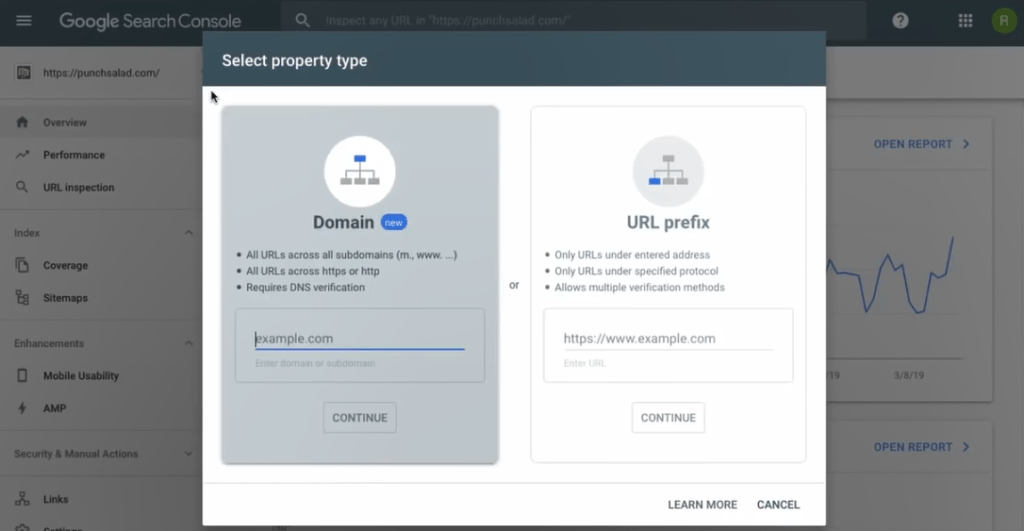The image size is (1024, 531).
Task: Click the property icon beside punchsalad.com
Action: [x=24, y=72]
